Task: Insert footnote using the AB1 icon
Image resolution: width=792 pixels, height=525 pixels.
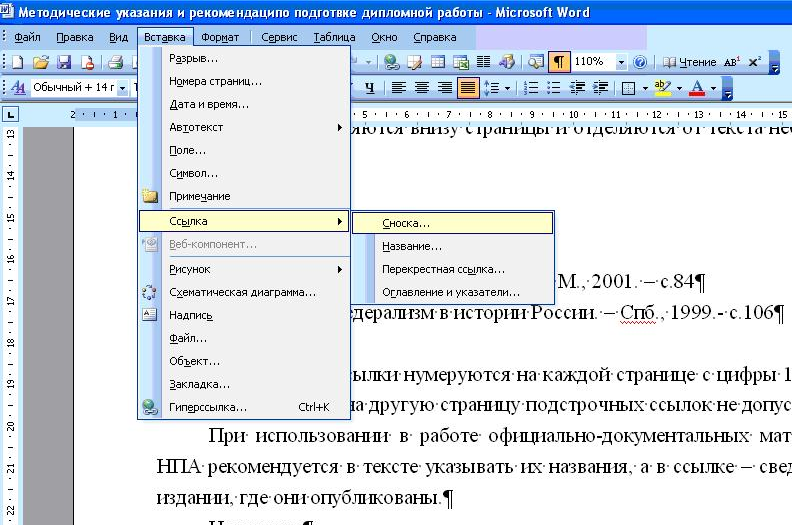Action: point(732,62)
